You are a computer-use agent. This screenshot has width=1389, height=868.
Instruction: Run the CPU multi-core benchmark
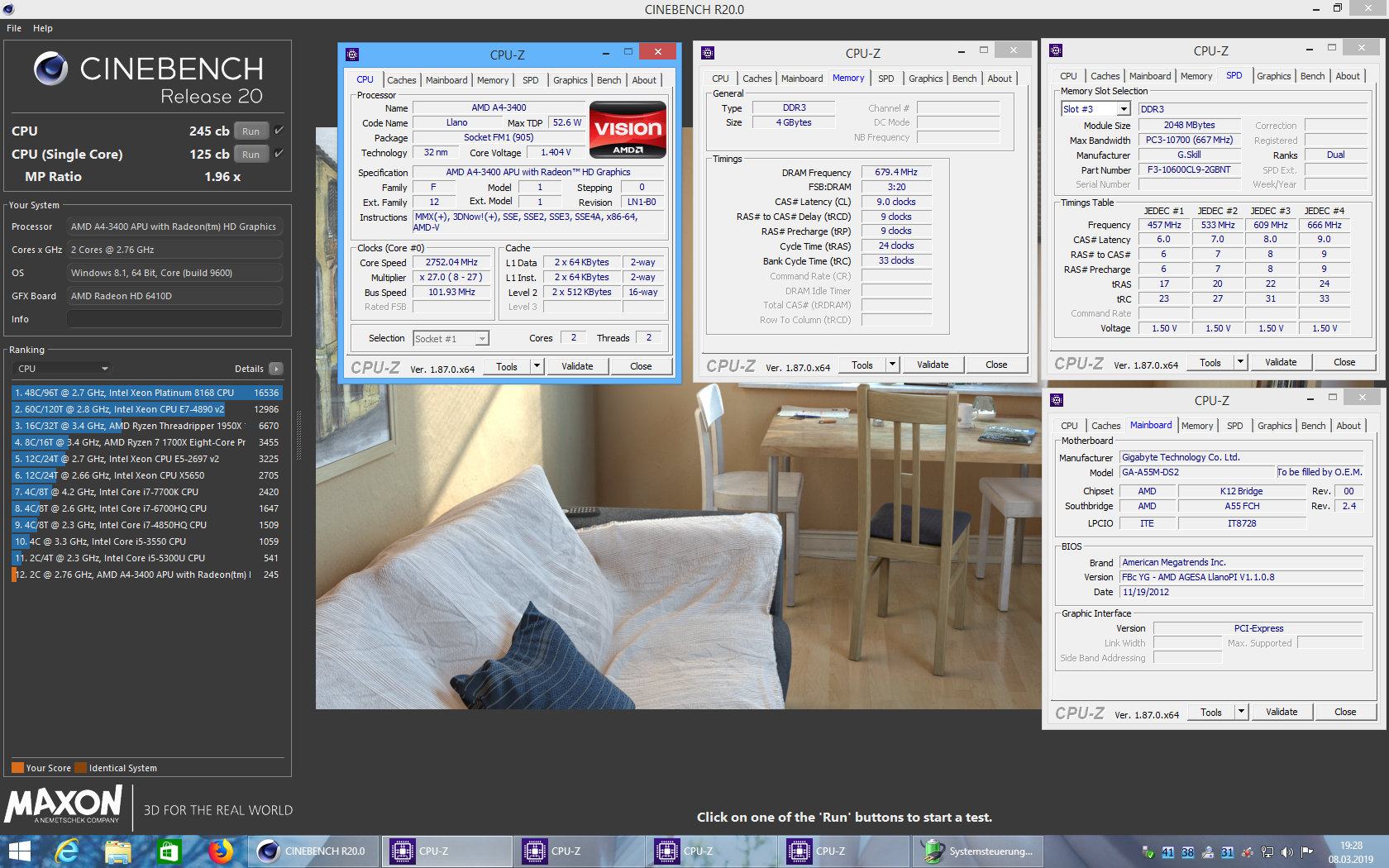251,131
